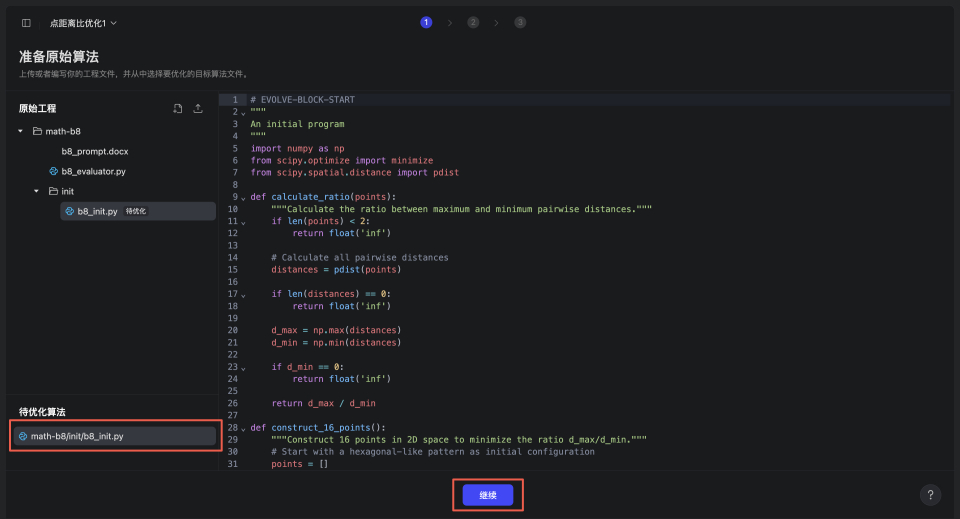
Task: Click the new file icon beside 原始工程
Action: tap(177, 108)
